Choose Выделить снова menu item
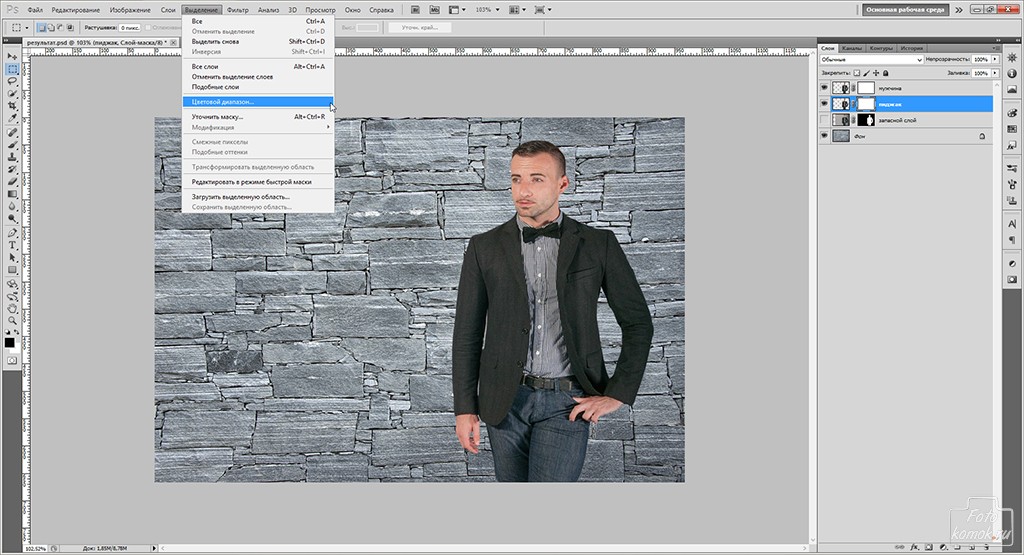The image size is (1024, 555). [x=258, y=41]
